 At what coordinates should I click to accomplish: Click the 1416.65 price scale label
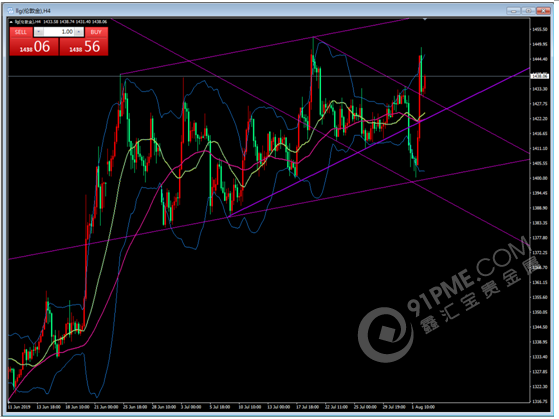[x=540, y=133]
